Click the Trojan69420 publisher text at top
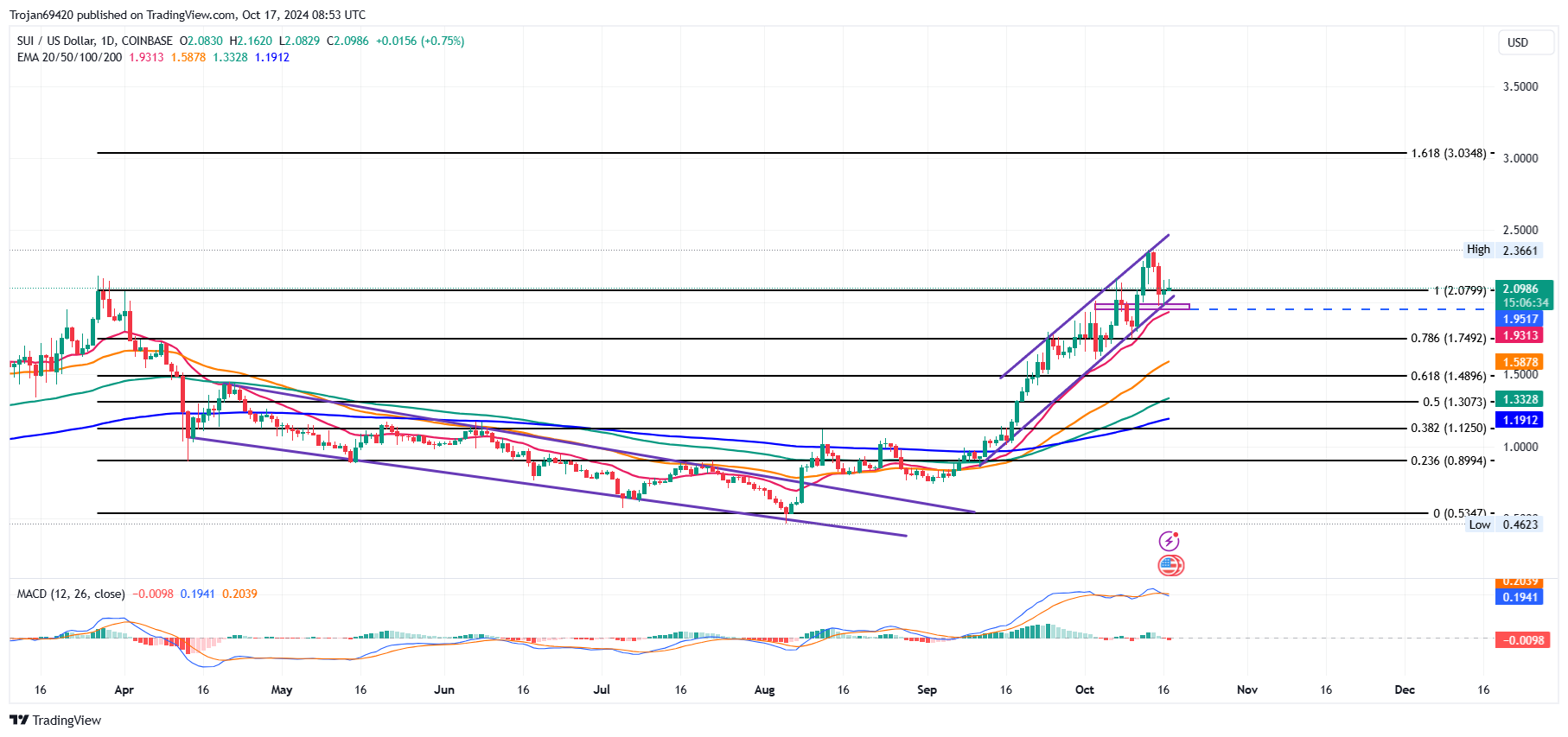Image resolution: width=1568 pixels, height=737 pixels. coord(41,15)
